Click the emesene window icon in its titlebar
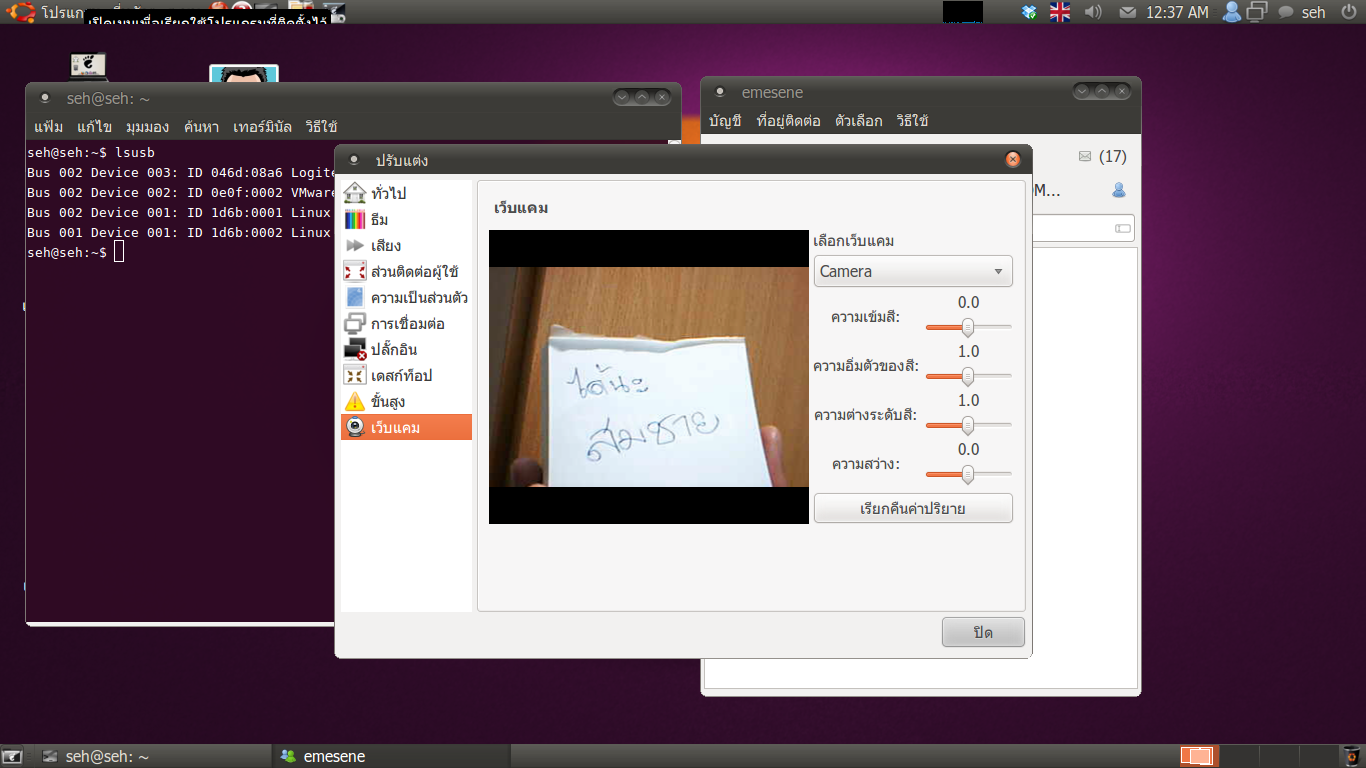Image resolution: width=1366 pixels, height=768 pixels. pos(719,92)
